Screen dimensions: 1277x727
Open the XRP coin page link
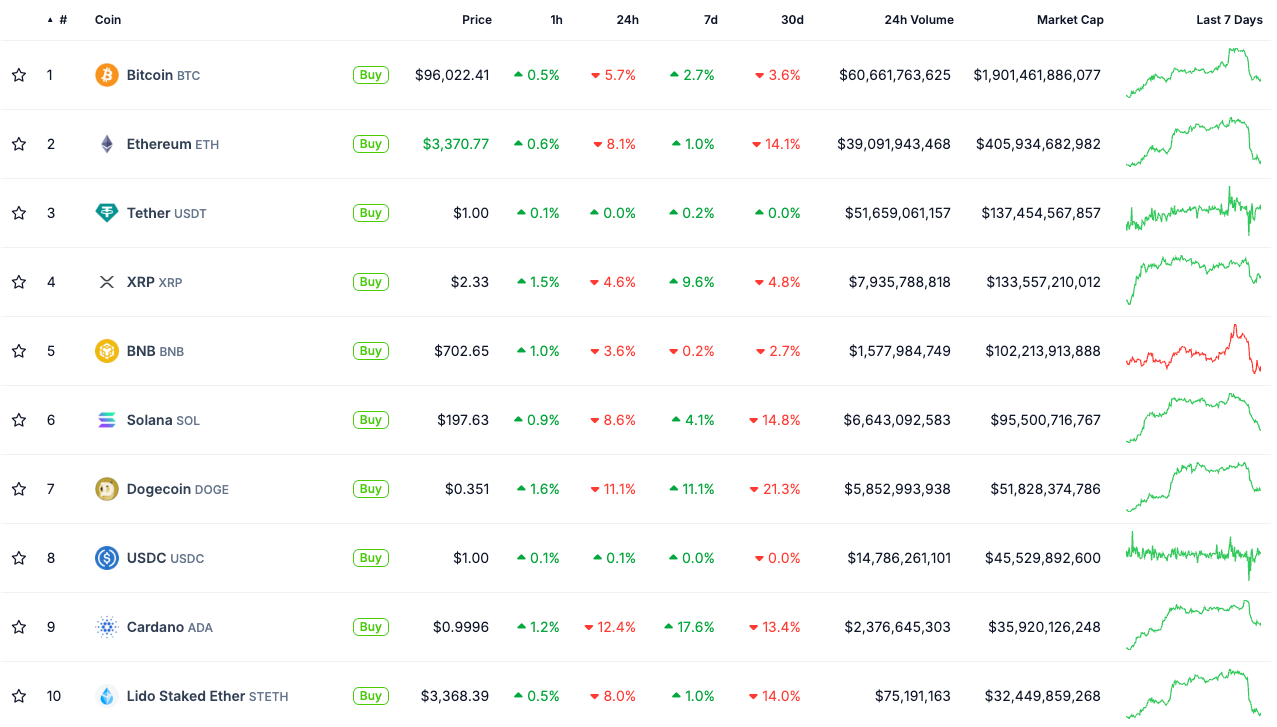154,282
